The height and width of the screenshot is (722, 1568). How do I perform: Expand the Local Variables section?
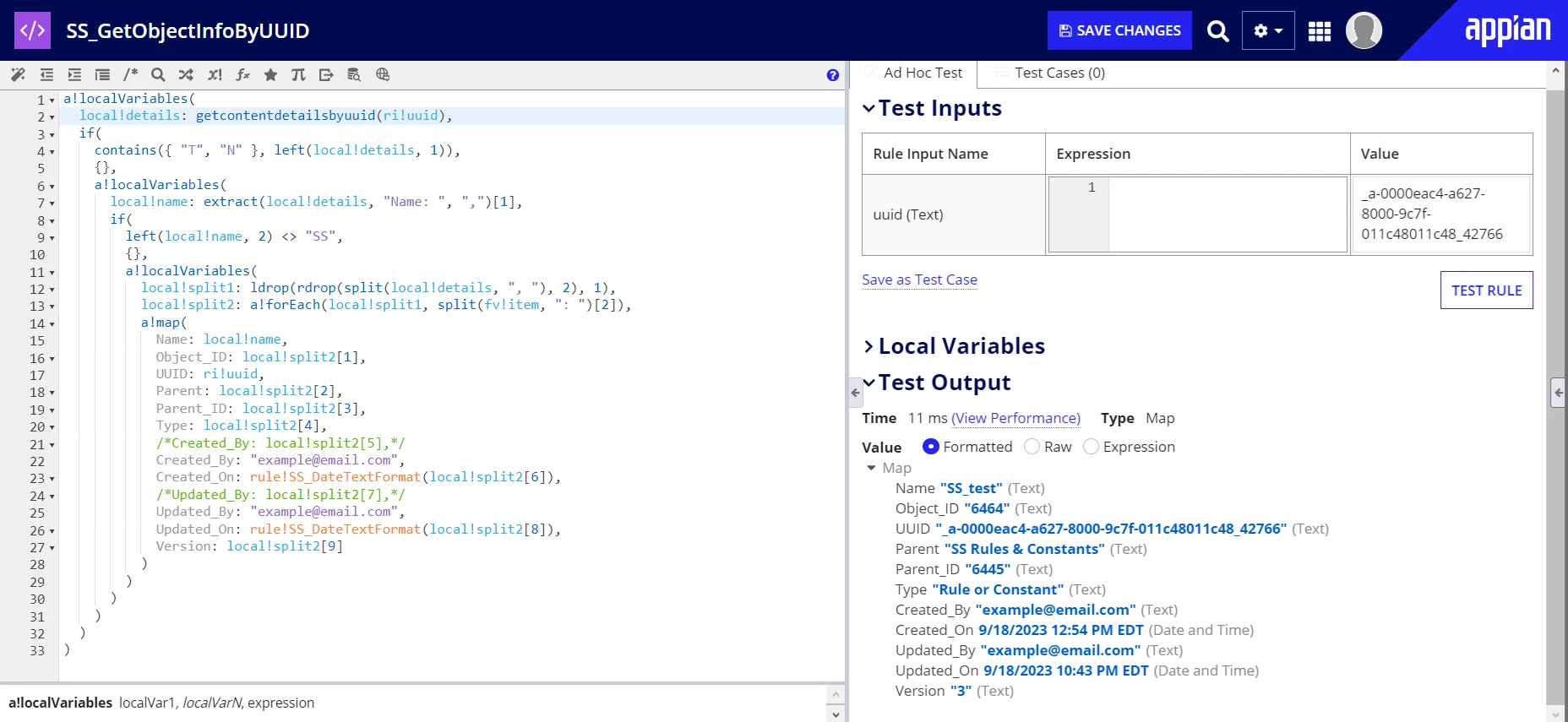pos(868,347)
